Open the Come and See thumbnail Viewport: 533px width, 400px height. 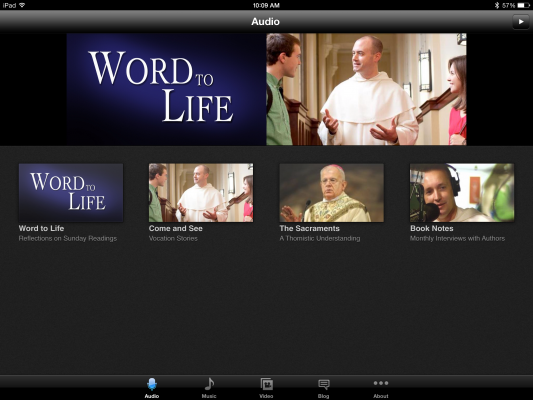point(201,193)
